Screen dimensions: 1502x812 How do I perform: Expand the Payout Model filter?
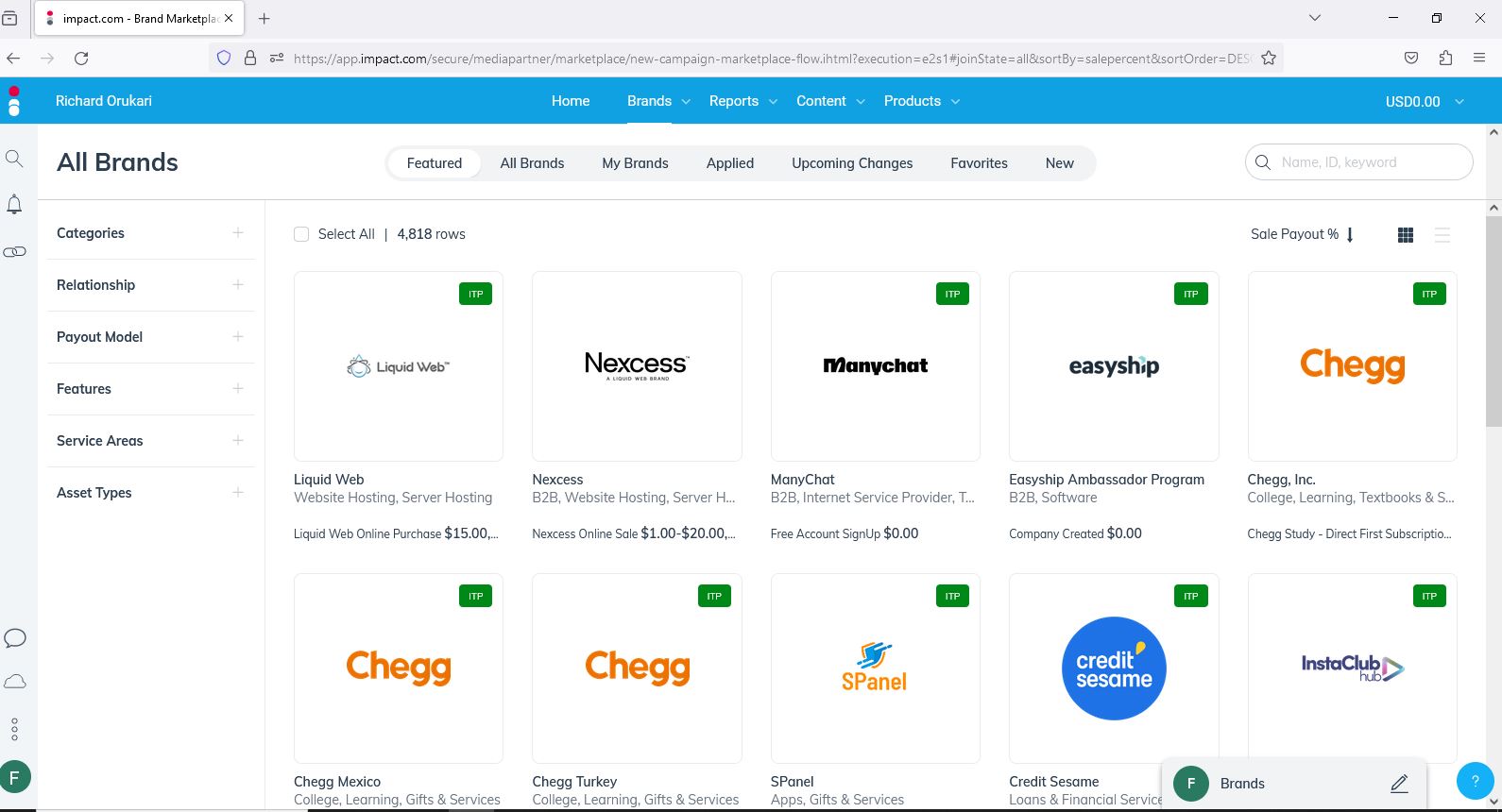[x=237, y=337]
